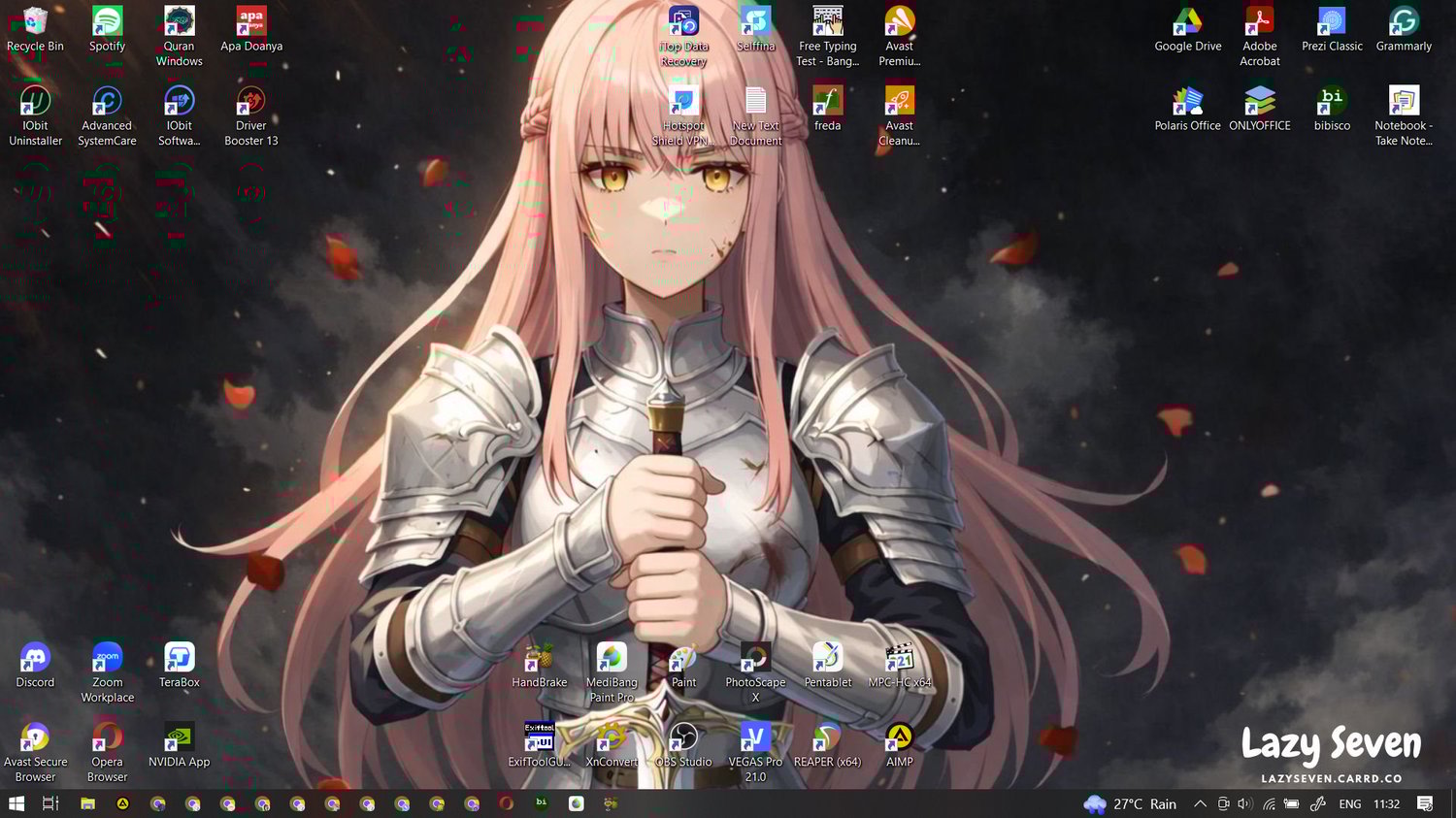
Task: Open Google Drive desktop shortcut
Action: pyautogui.click(x=1188, y=30)
